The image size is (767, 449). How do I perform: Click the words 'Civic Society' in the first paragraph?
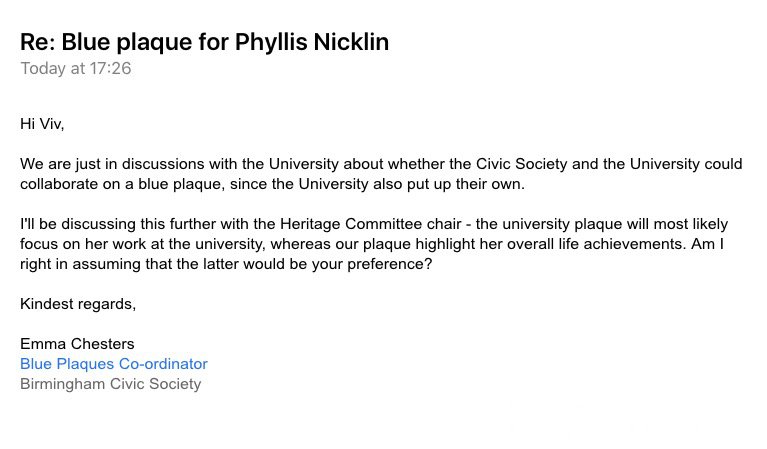pyautogui.click(x=521, y=164)
